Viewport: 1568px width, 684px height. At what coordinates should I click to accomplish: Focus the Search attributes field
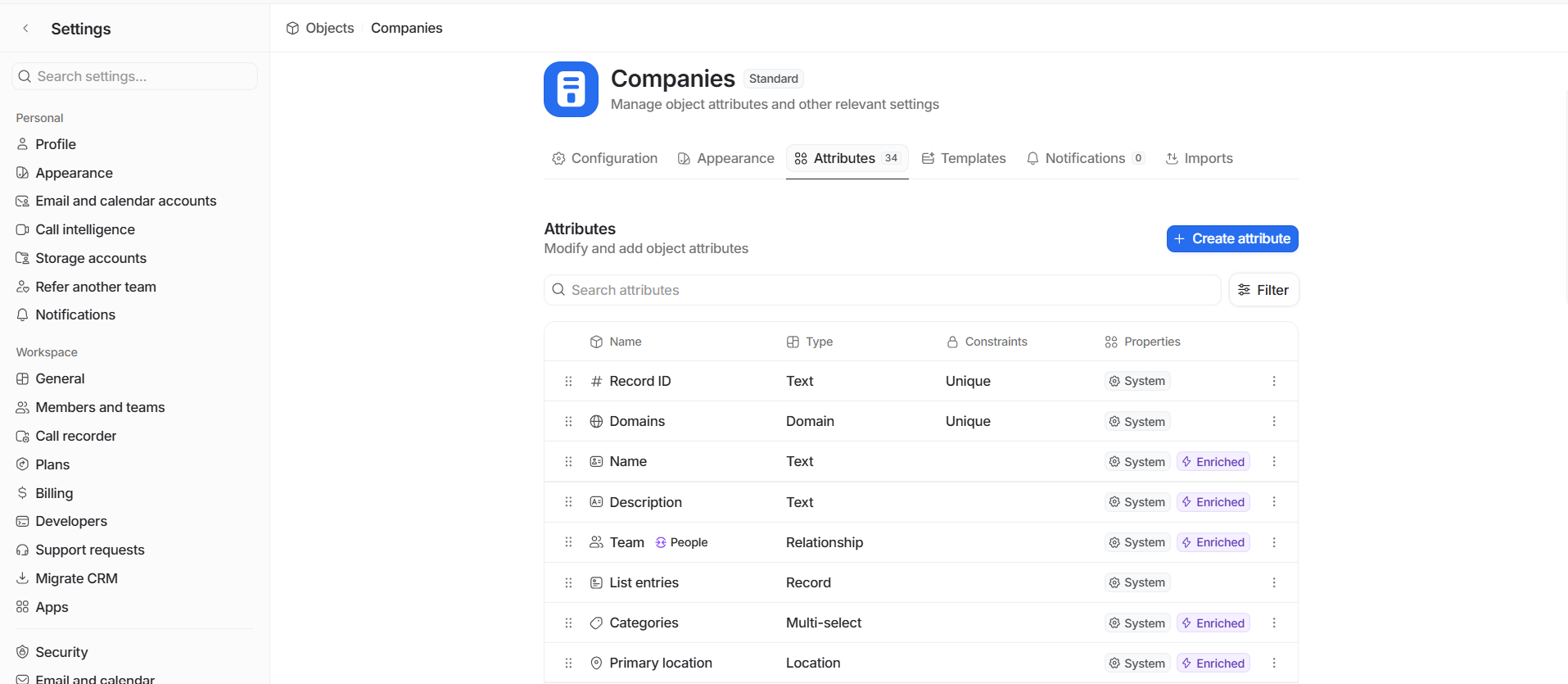click(x=883, y=290)
